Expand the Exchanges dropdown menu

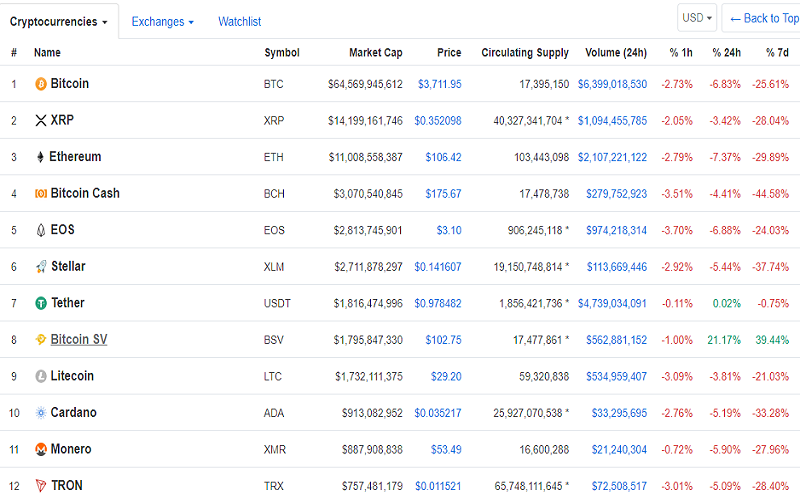pyautogui.click(x=162, y=22)
